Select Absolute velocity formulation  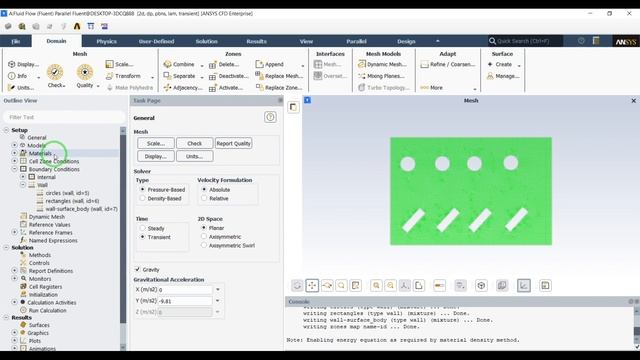point(204,189)
